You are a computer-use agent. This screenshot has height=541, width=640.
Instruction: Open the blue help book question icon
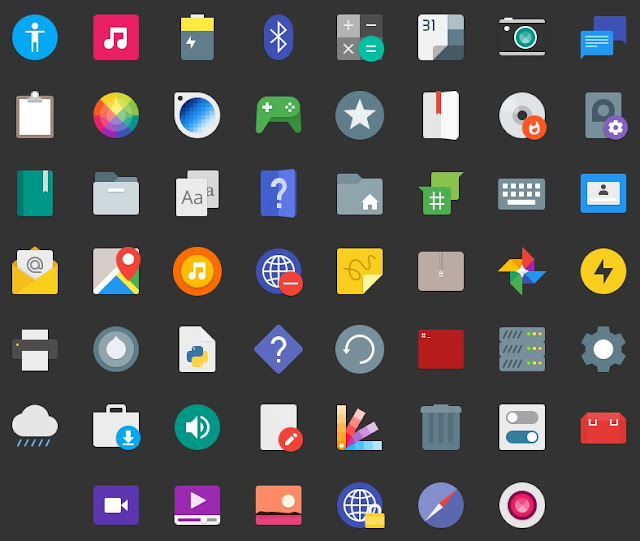tap(278, 193)
